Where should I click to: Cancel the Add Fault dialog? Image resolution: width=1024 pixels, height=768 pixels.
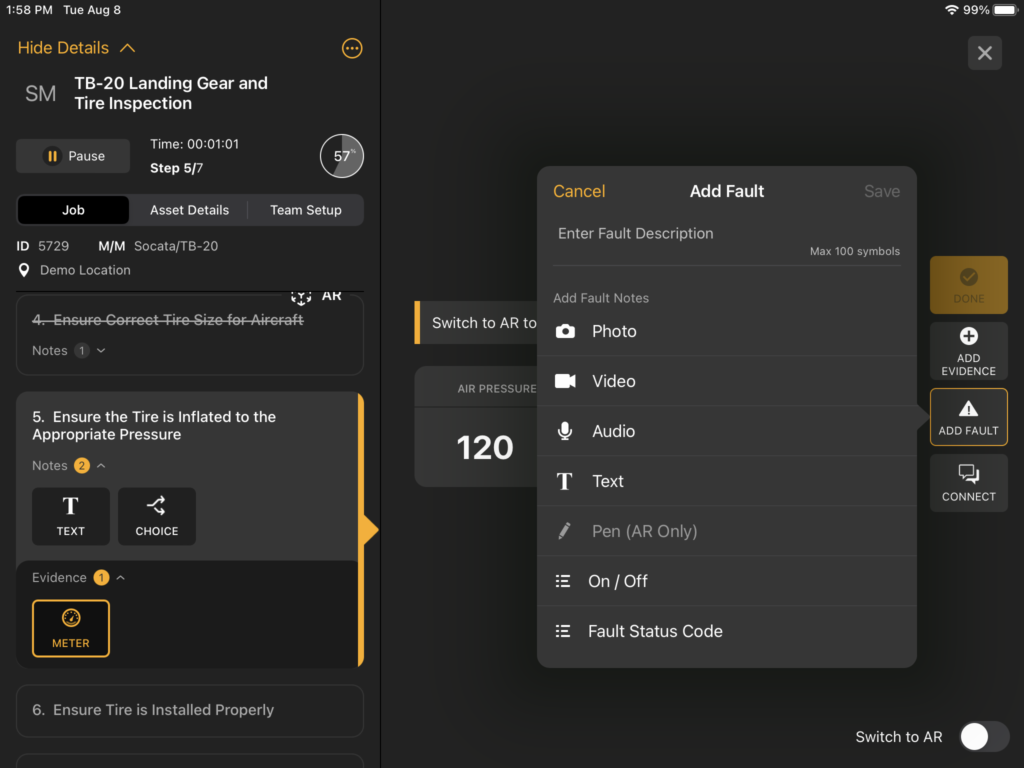tap(579, 191)
